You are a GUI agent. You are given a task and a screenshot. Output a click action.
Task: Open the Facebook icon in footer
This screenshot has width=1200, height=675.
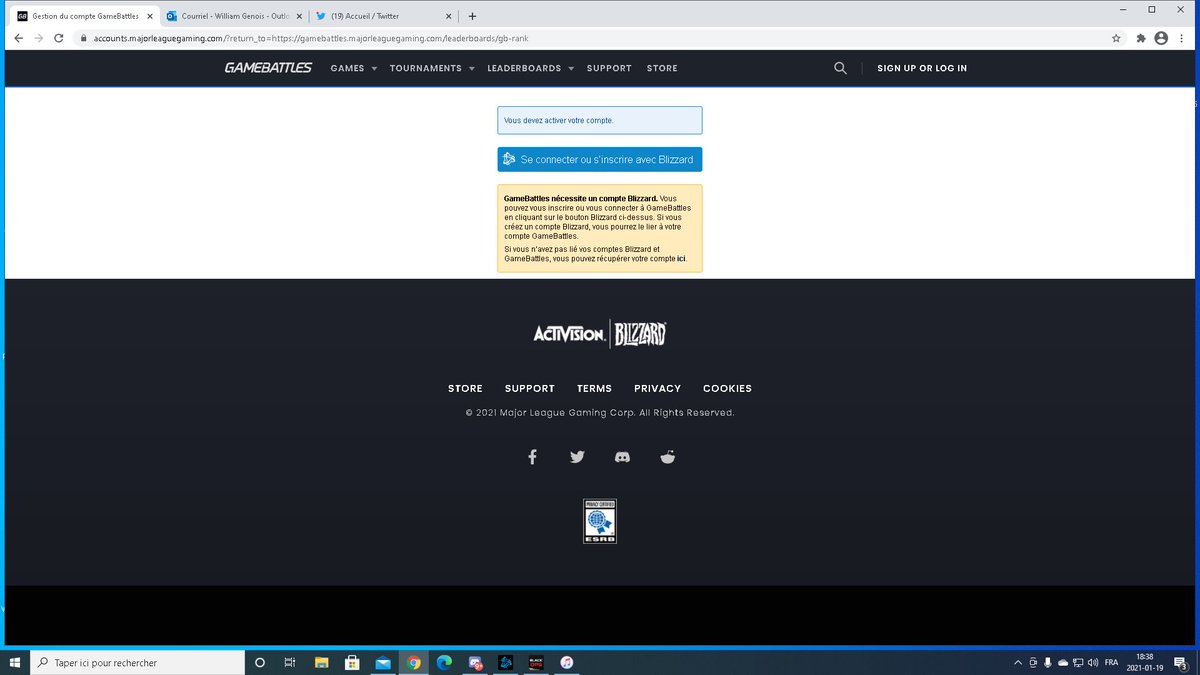(532, 457)
